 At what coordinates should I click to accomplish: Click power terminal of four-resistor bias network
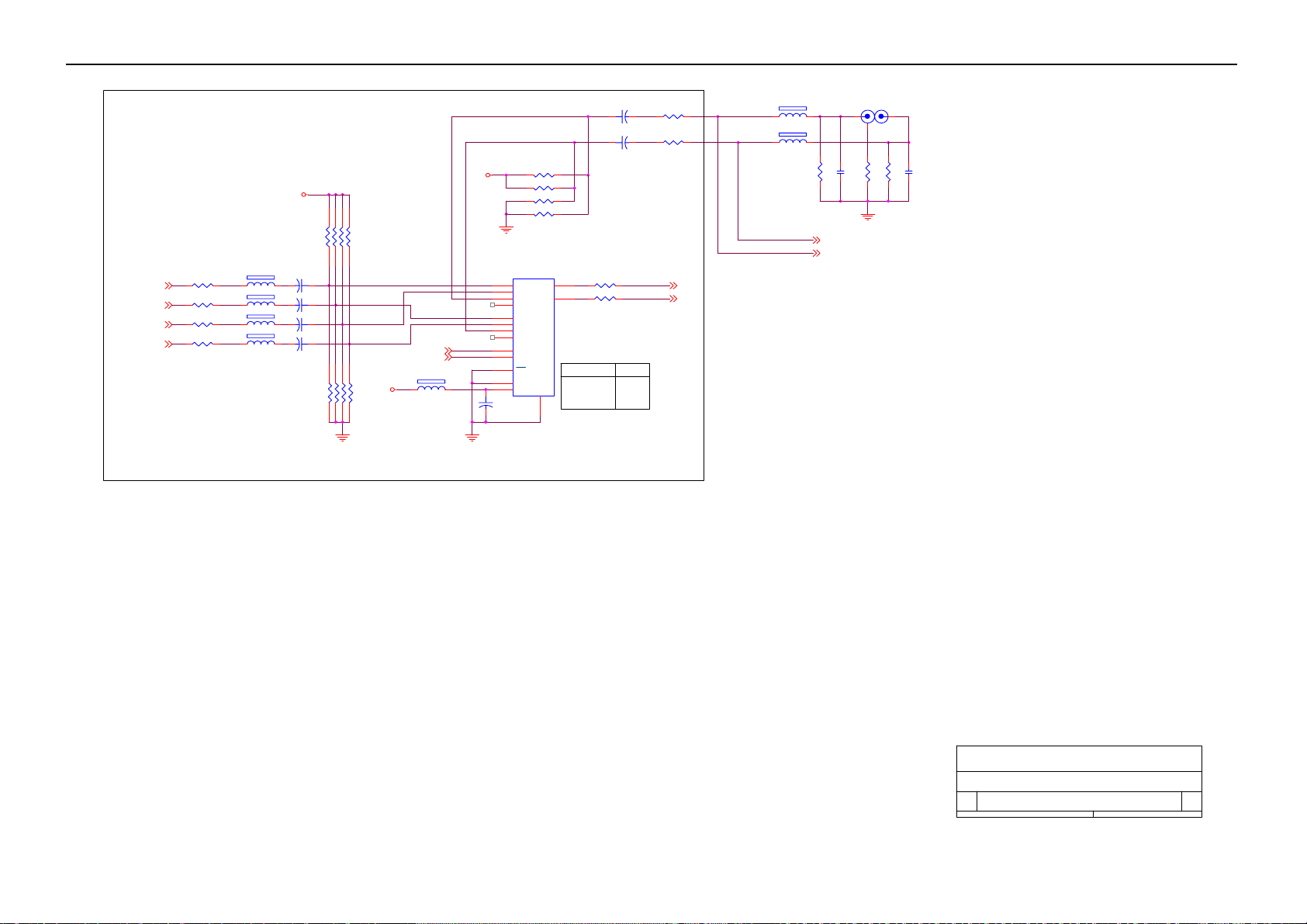(488, 175)
